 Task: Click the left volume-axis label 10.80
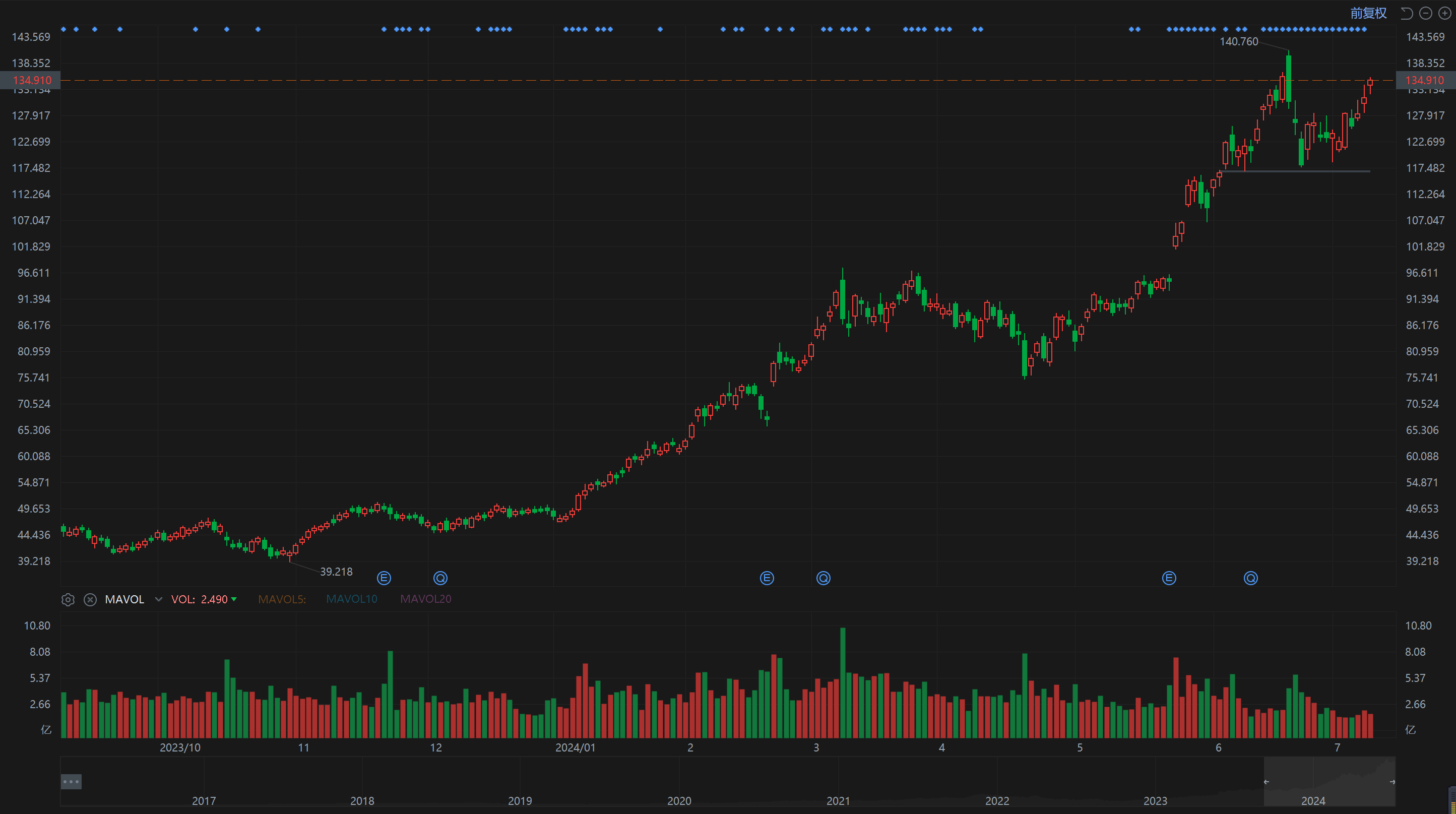(x=37, y=625)
